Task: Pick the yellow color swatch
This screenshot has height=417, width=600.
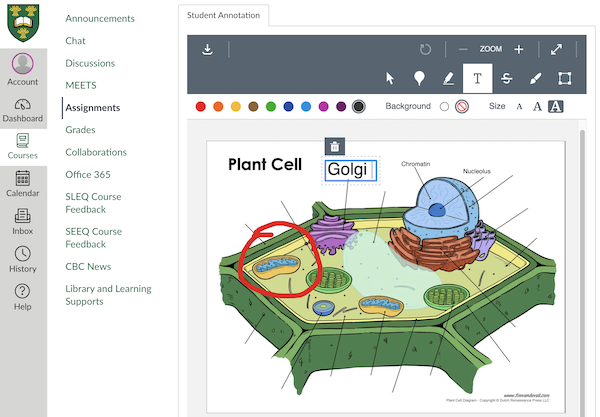Action: pos(236,106)
